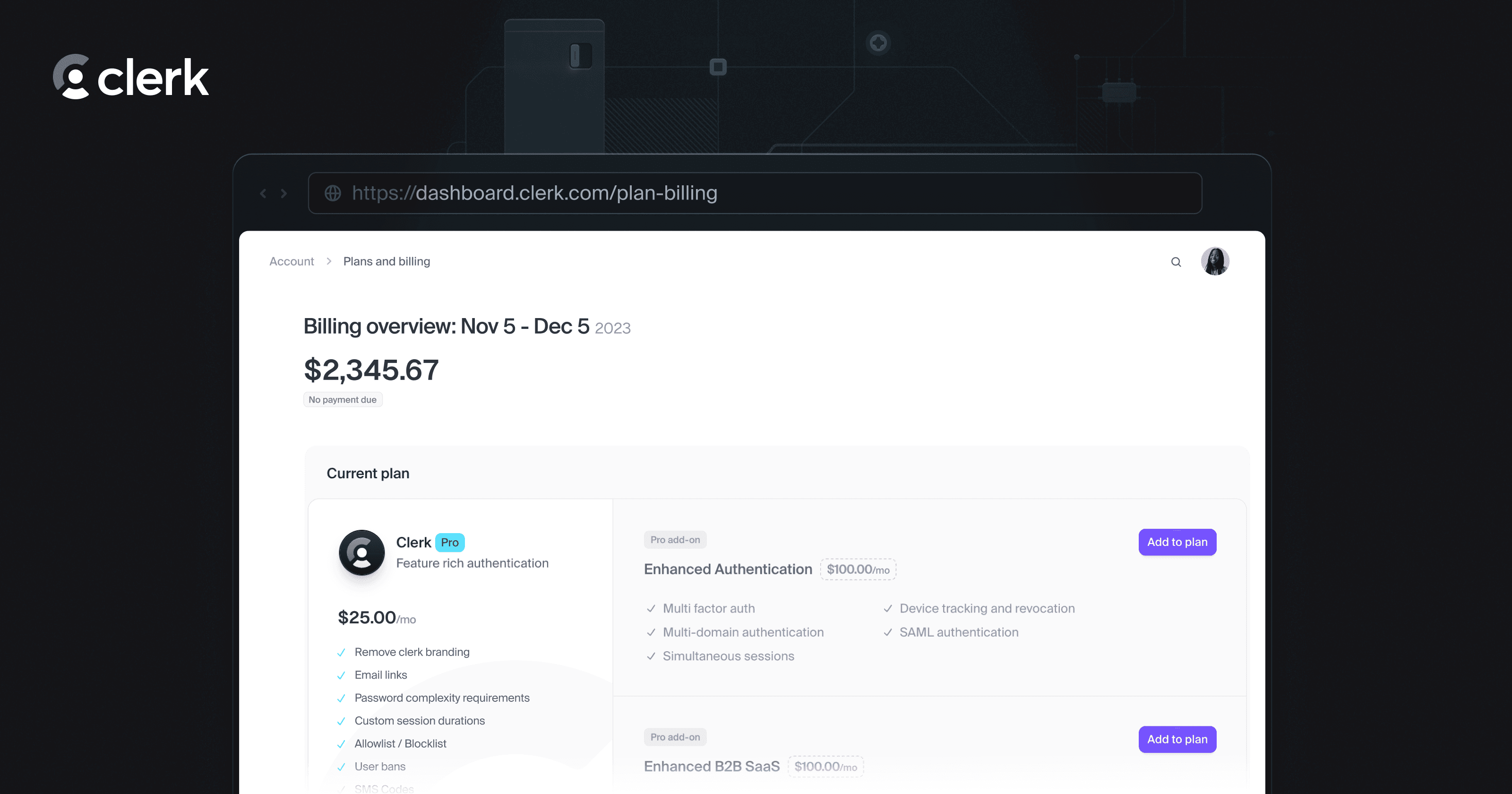Click Custom session durations feature
The image size is (1512, 794).
tap(420, 721)
